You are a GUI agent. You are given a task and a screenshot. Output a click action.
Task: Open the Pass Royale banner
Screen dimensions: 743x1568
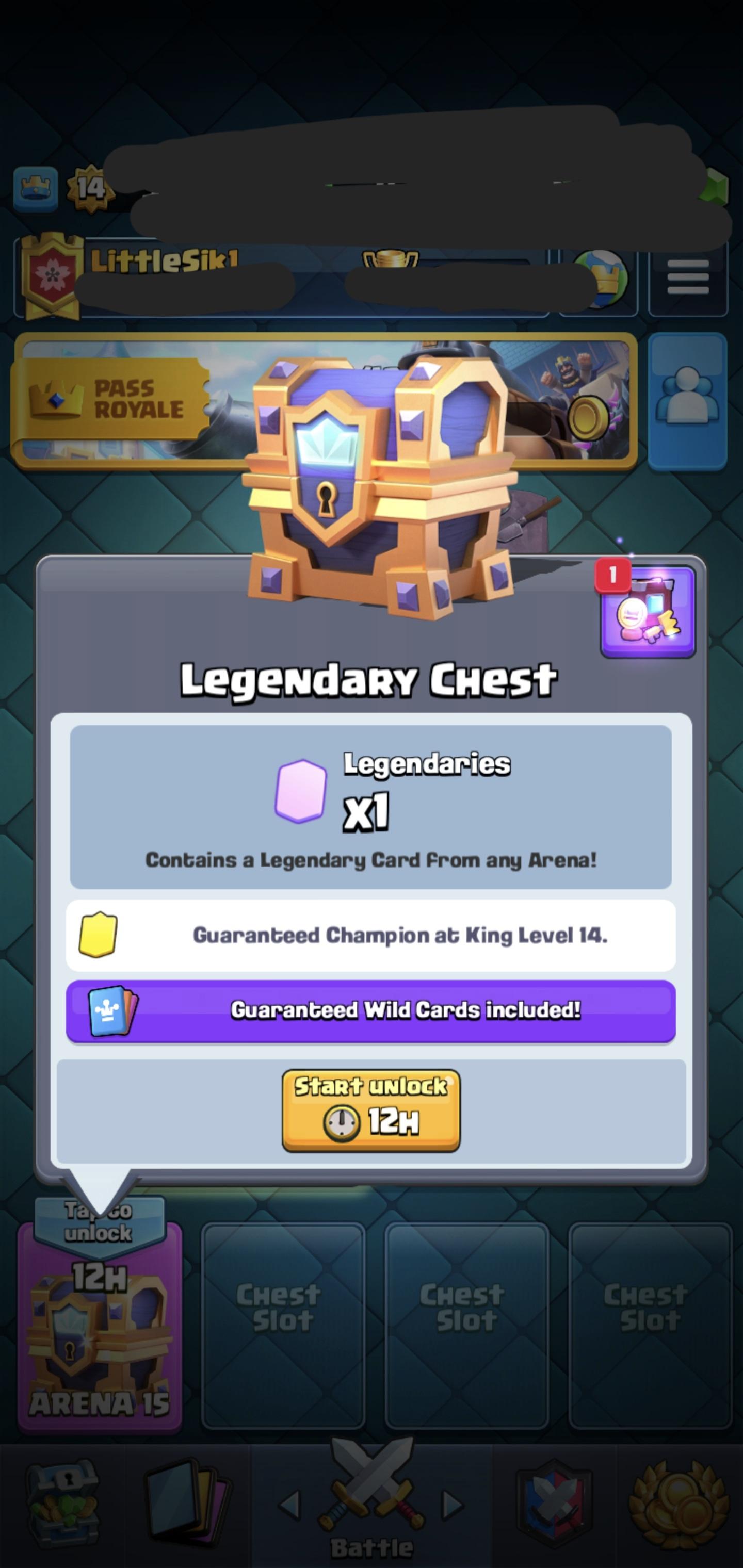325,401
